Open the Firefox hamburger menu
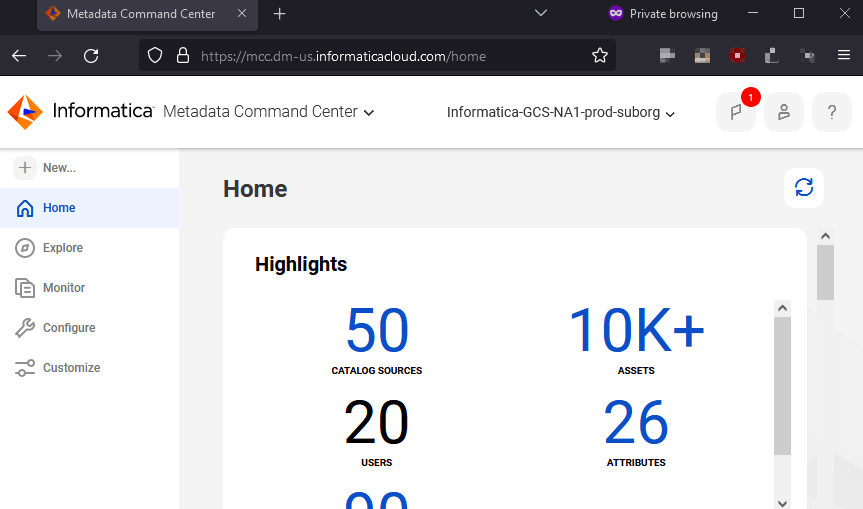This screenshot has width=863, height=509. 844,55
